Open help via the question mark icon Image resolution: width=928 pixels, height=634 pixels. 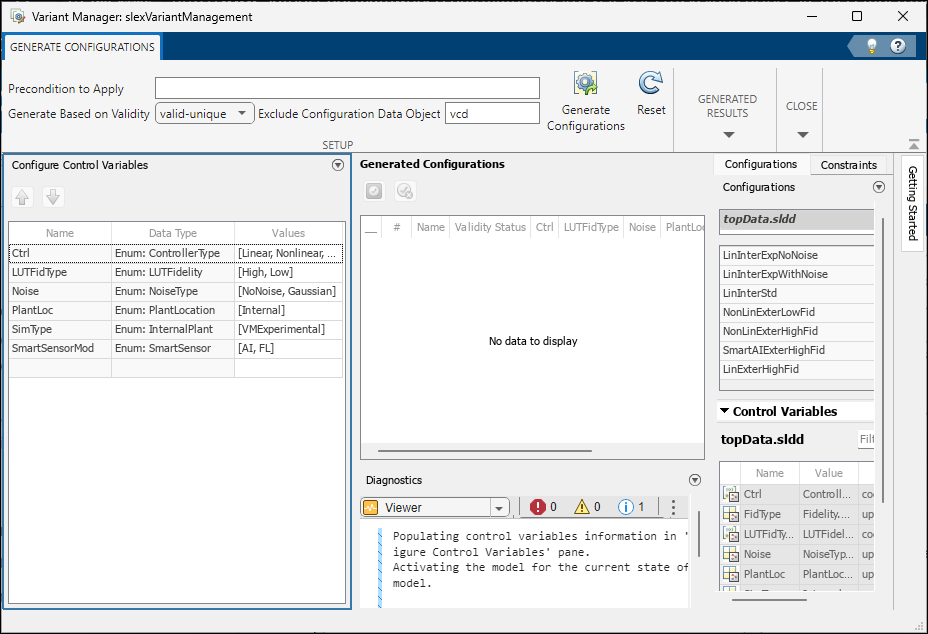(898, 45)
